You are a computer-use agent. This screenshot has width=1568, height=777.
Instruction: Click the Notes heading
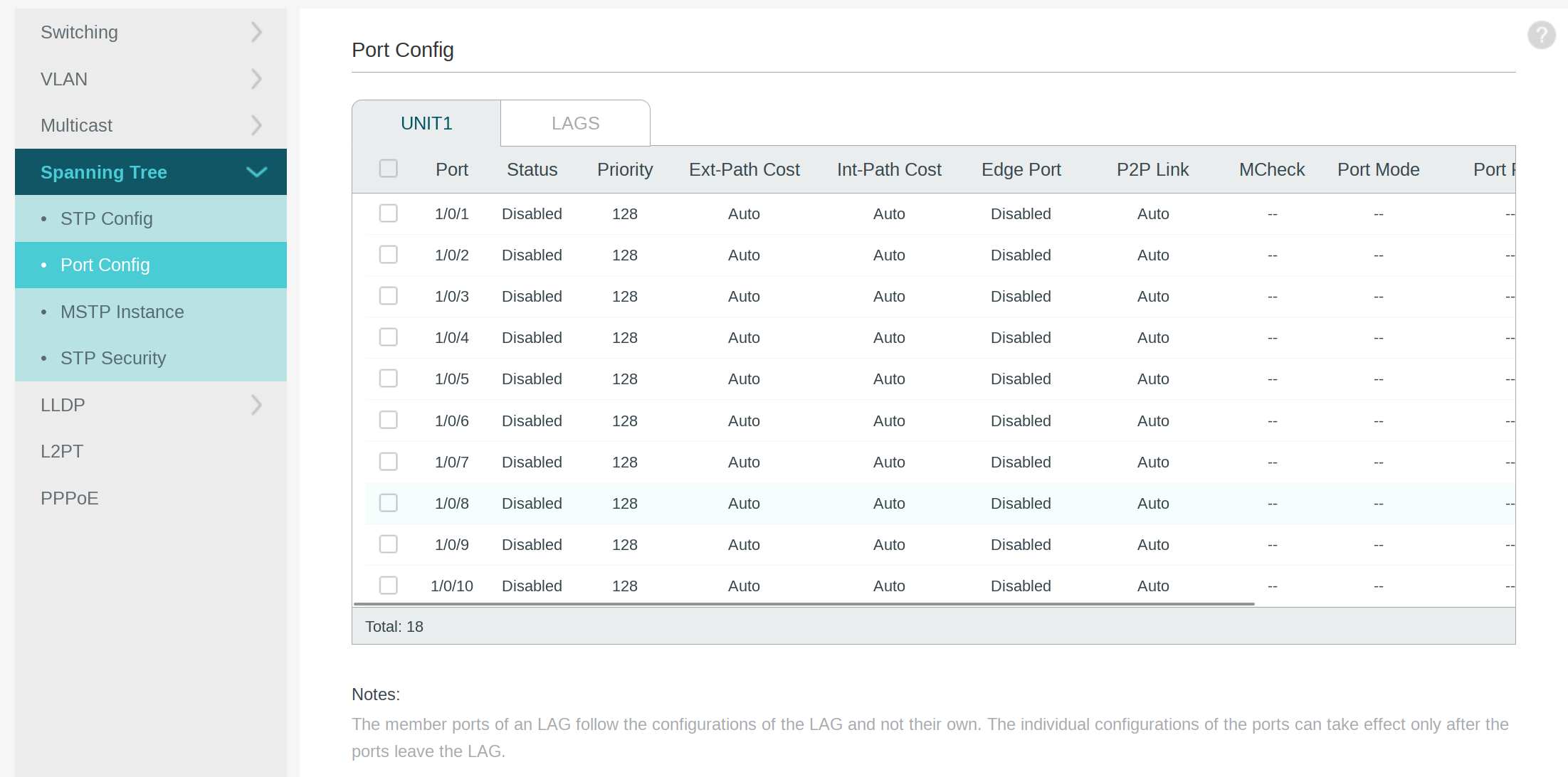coord(376,694)
